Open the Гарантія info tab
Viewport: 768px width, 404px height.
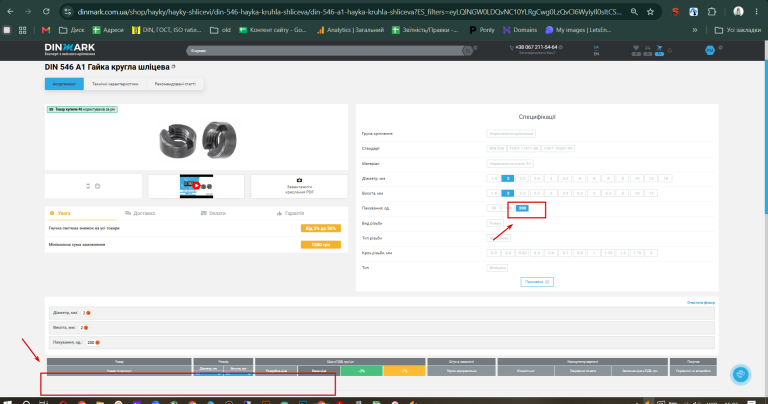290,214
